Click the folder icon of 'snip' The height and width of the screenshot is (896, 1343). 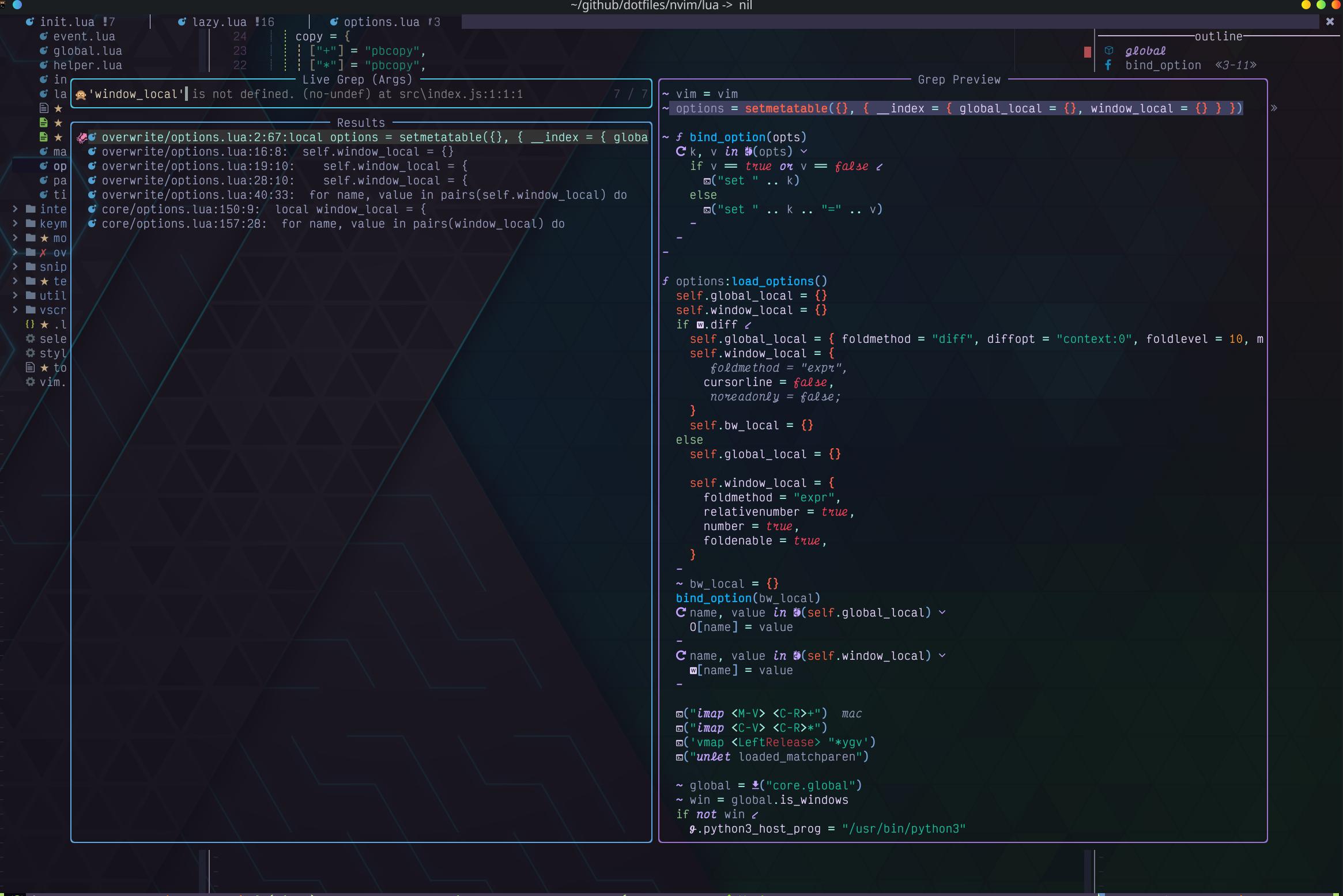pos(31,267)
